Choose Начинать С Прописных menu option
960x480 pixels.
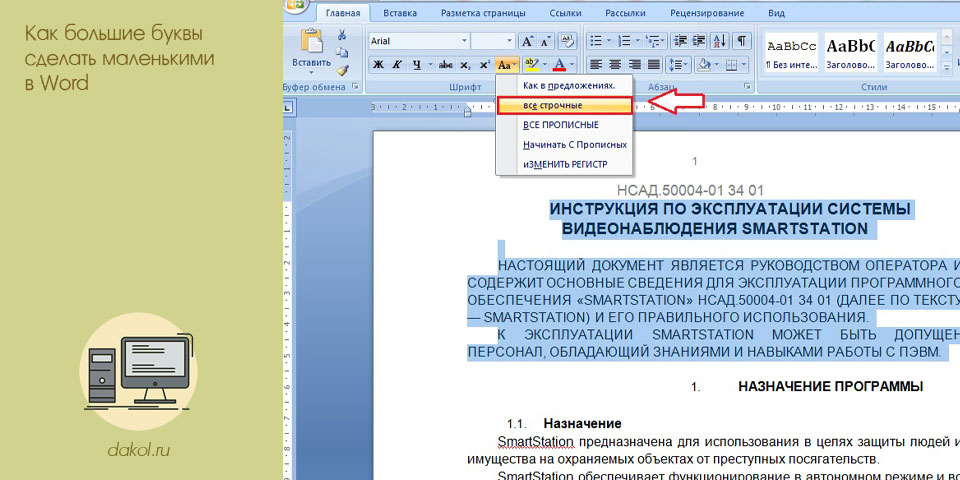[564, 145]
